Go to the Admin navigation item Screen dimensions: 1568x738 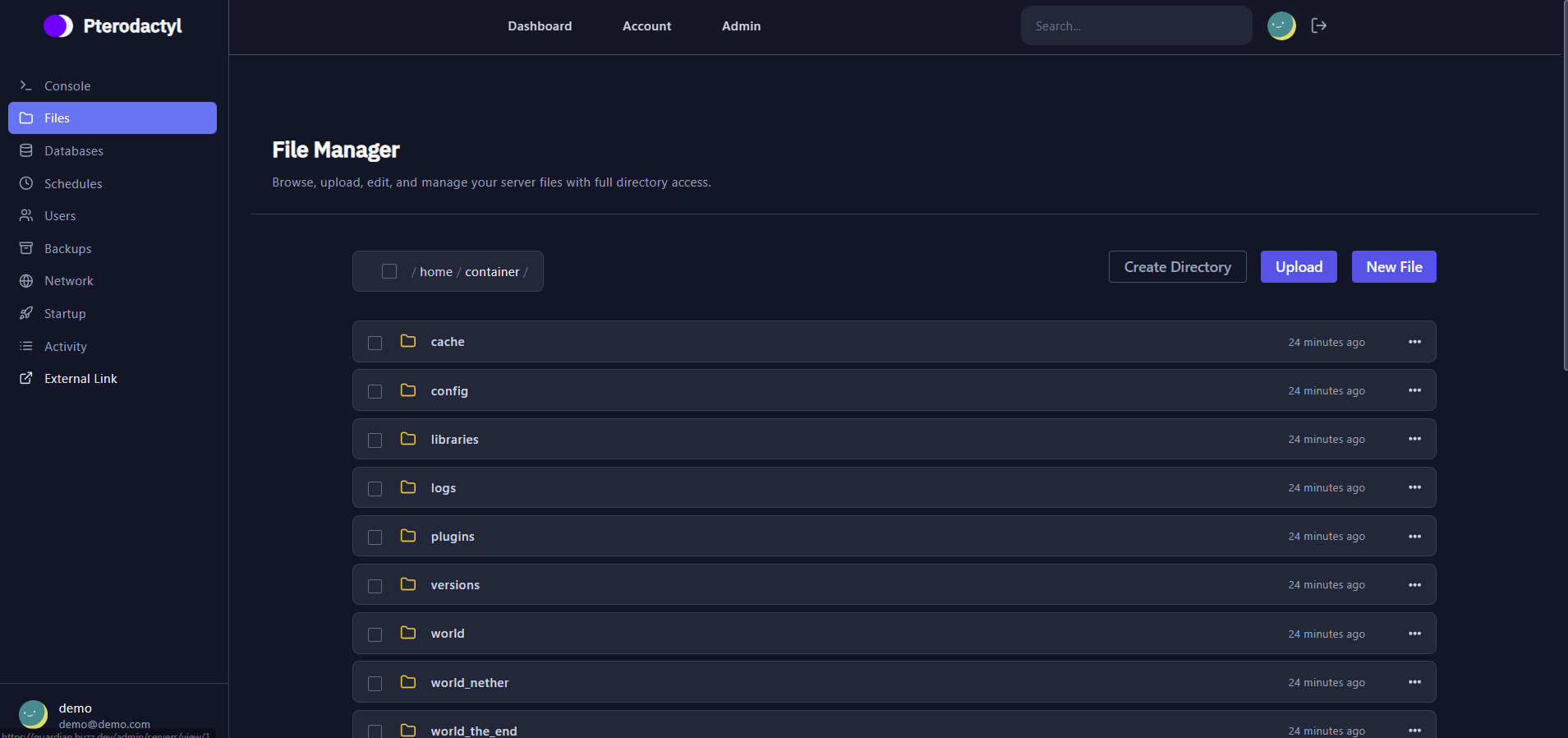741,26
